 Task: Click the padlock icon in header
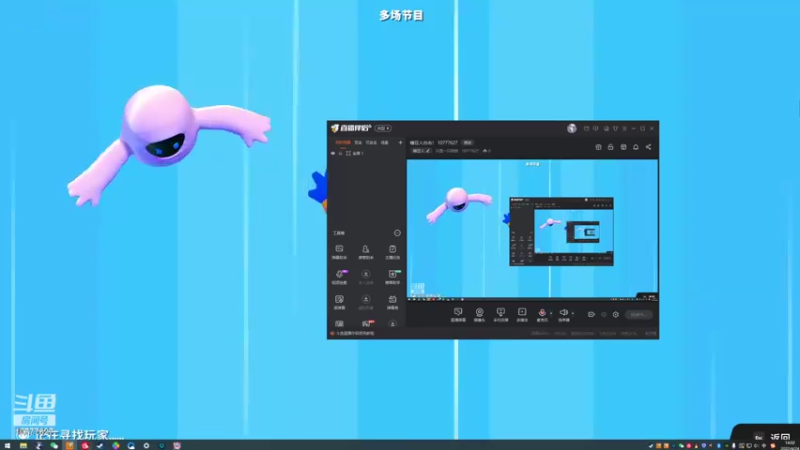[x=610, y=147]
